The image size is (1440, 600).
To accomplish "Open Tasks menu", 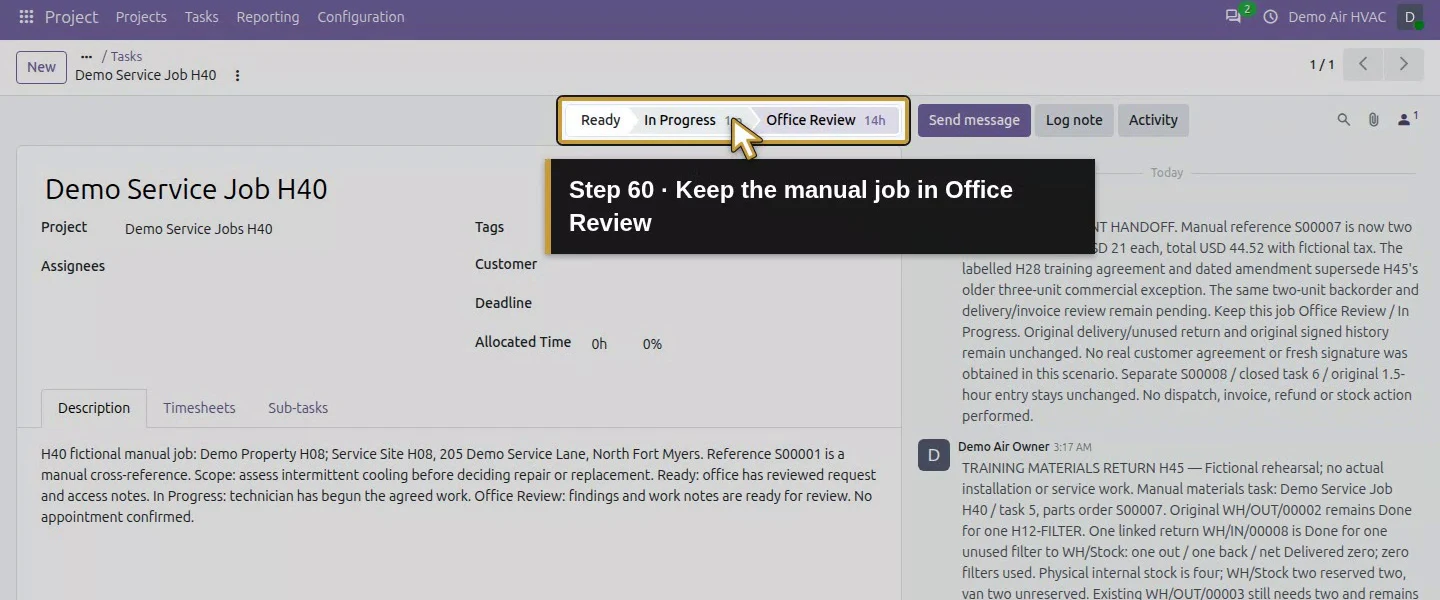I will coord(201,17).
